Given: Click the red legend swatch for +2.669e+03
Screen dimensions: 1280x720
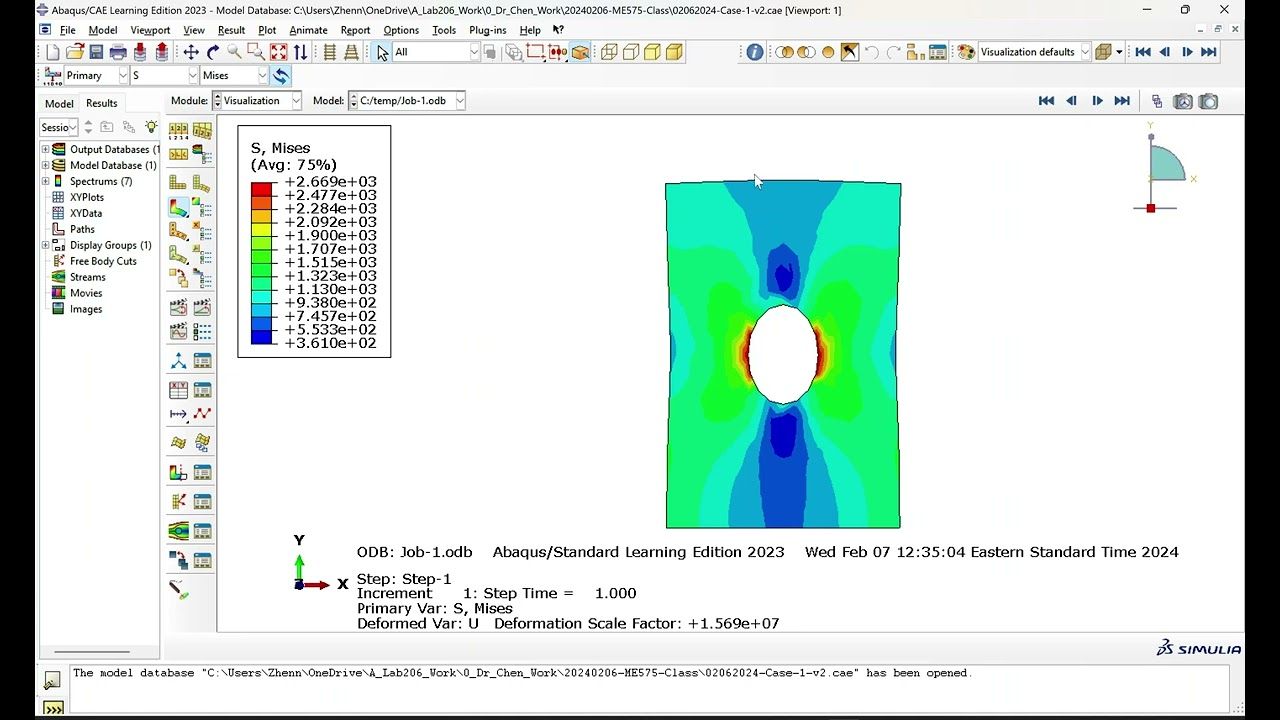Looking at the screenshot, I should tap(261, 188).
